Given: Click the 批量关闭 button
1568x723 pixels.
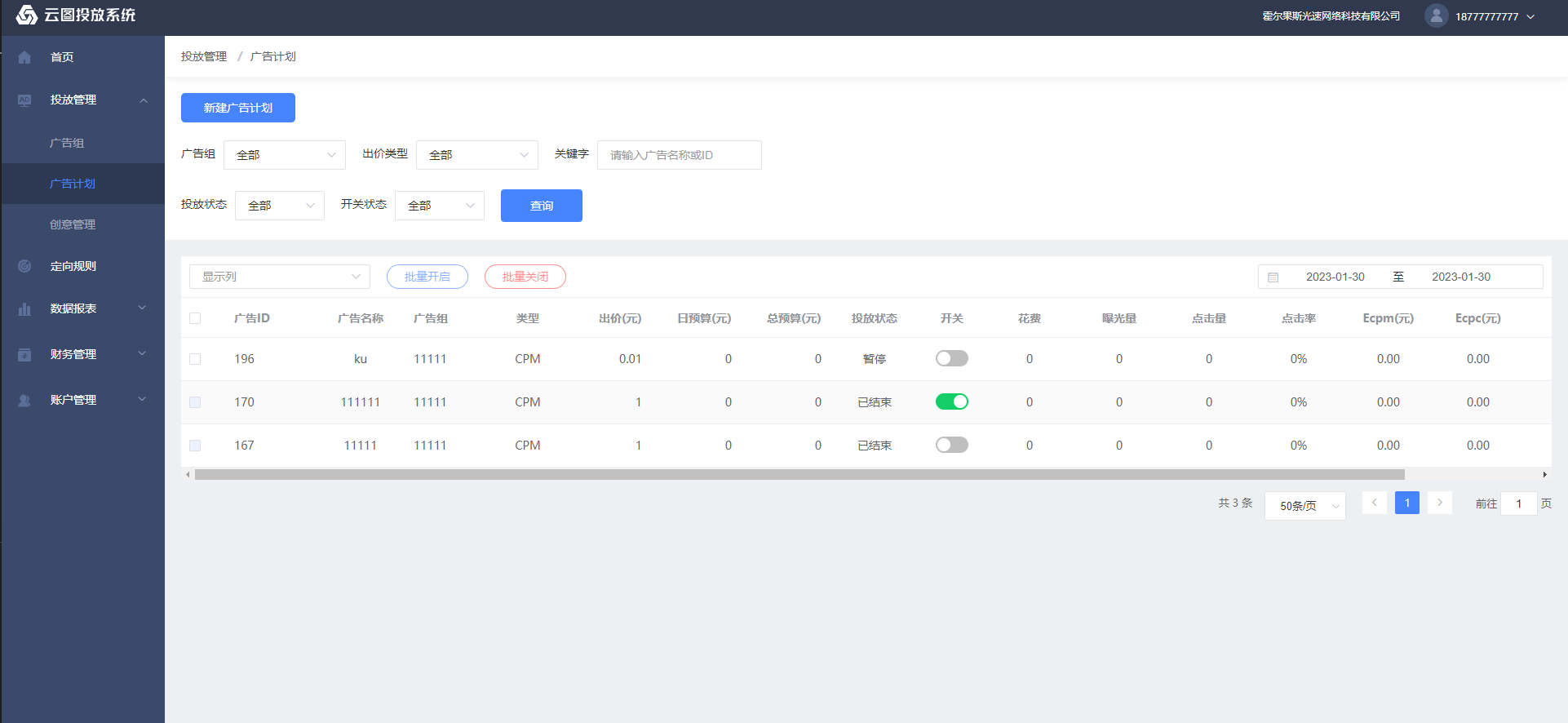Looking at the screenshot, I should tap(525, 277).
